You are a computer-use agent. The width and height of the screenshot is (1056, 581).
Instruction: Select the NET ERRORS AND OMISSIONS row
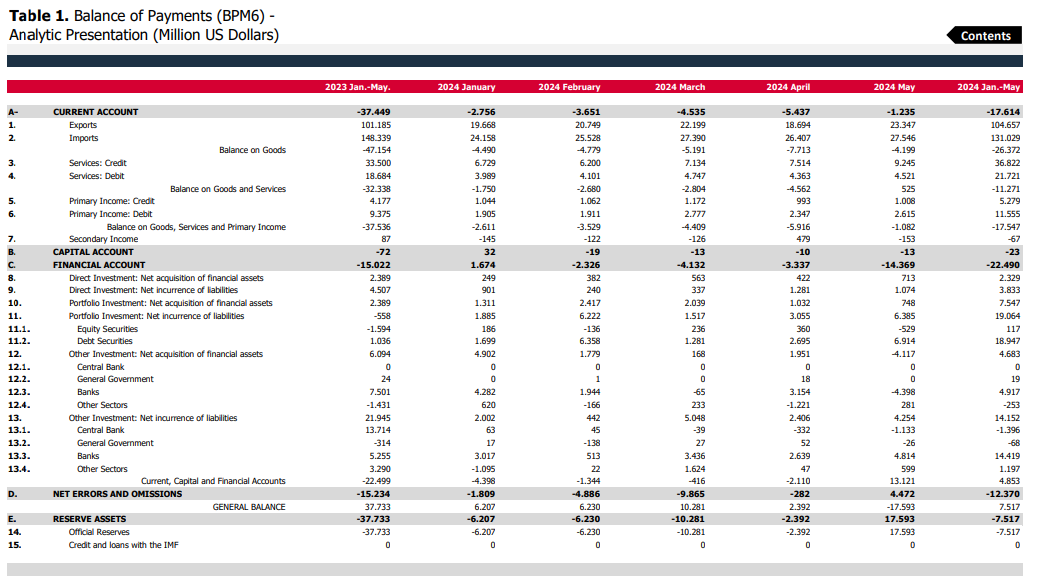pos(117,494)
